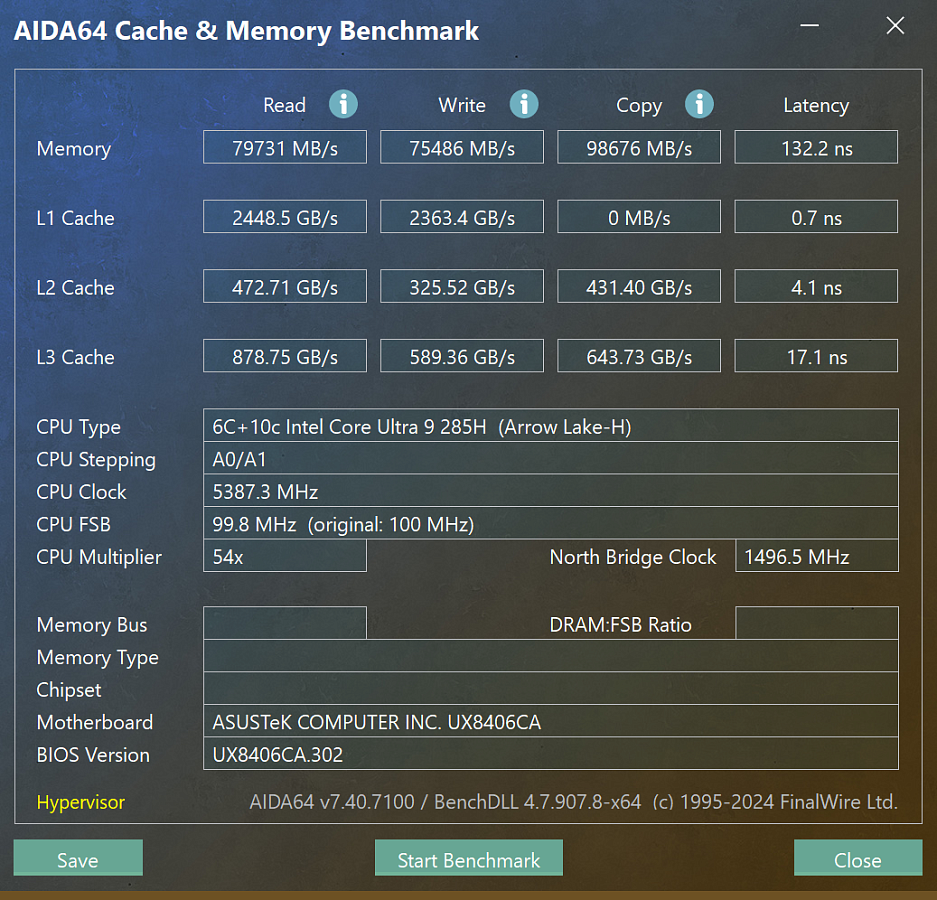Click the Latency column header
Screen dimensions: 937x900
816,106
